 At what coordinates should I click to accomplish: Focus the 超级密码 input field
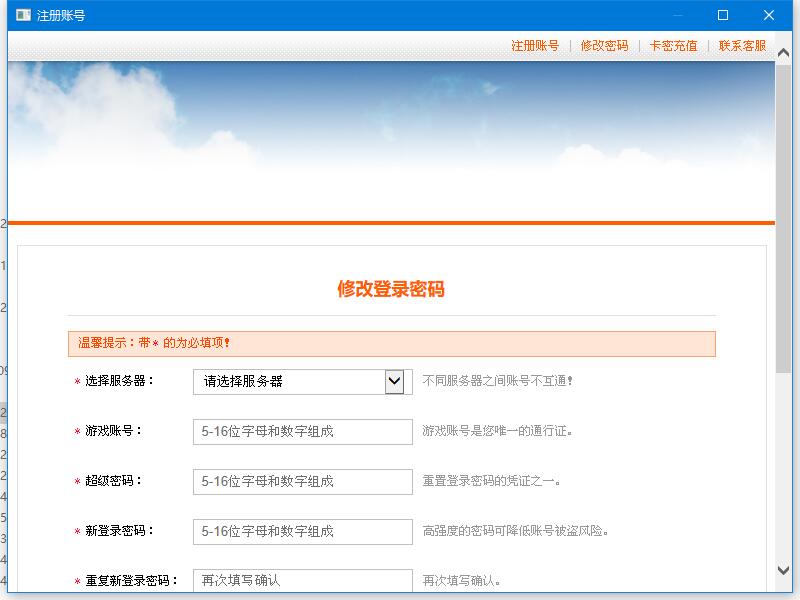[x=303, y=482]
